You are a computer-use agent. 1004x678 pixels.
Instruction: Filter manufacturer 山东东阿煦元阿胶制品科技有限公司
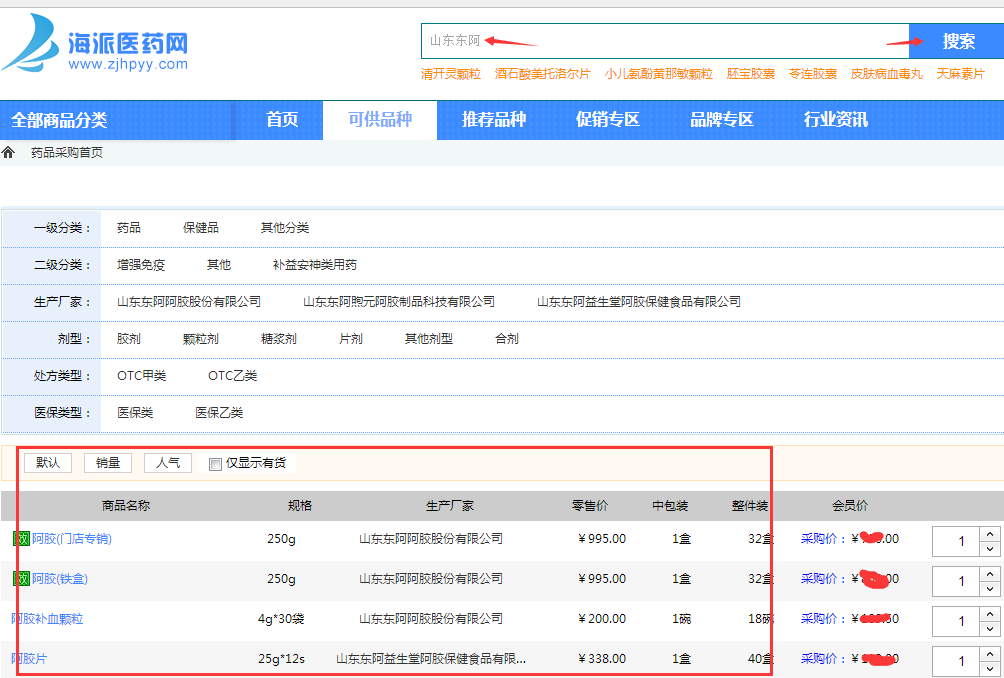point(399,302)
